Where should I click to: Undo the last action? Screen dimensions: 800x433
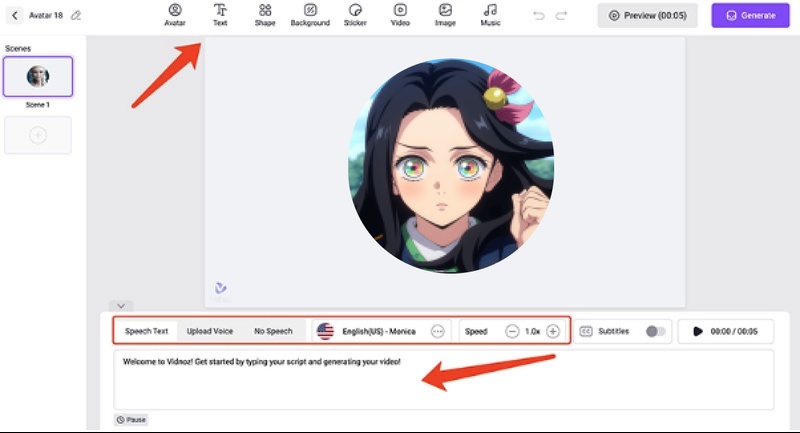point(539,16)
